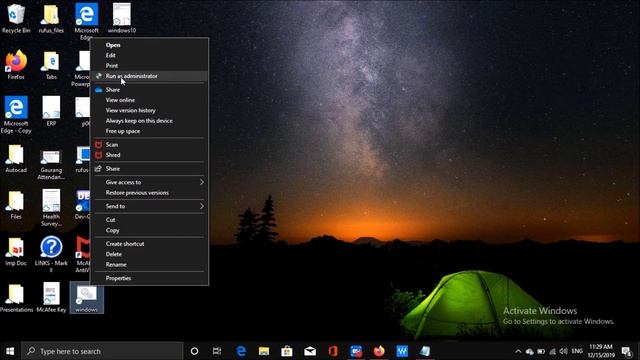Click McAfee Scan in context menu
Image resolution: width=640 pixels, height=360 pixels.
pyautogui.click(x=112, y=144)
